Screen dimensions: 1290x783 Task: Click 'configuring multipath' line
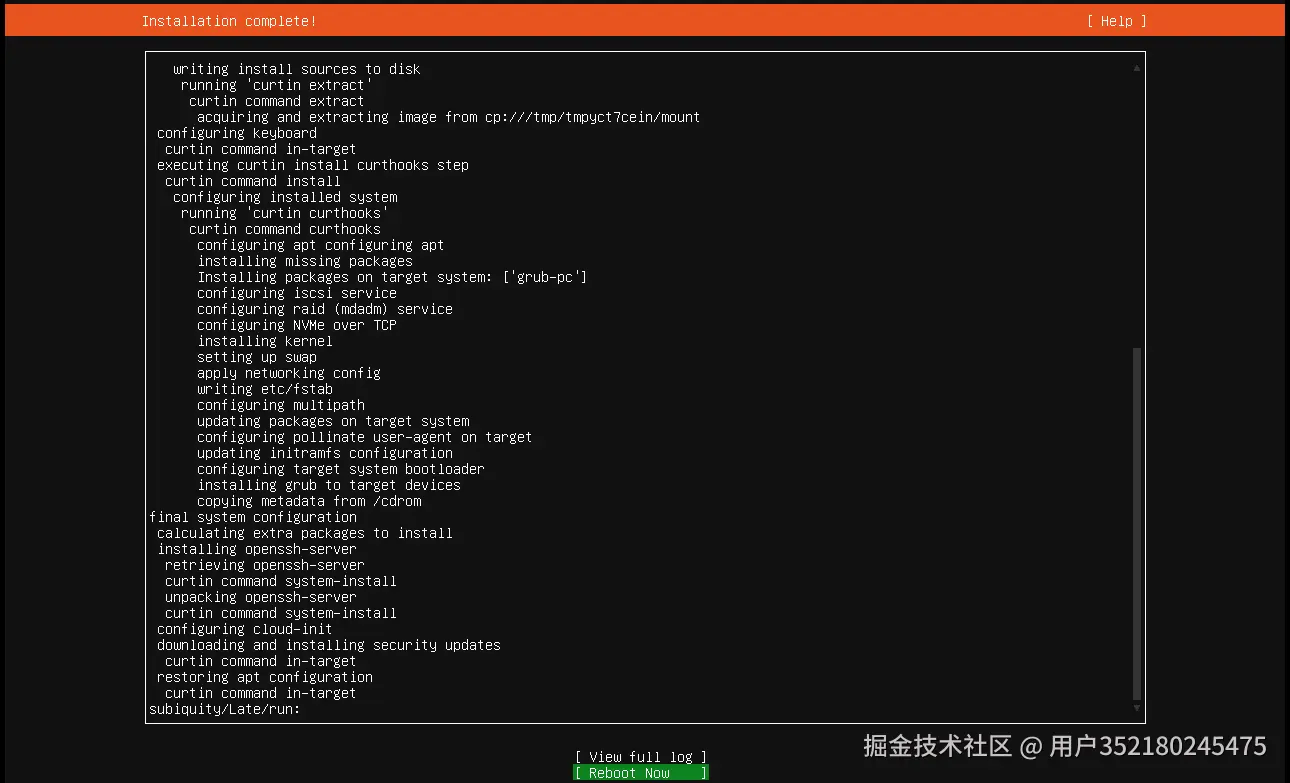coord(281,405)
